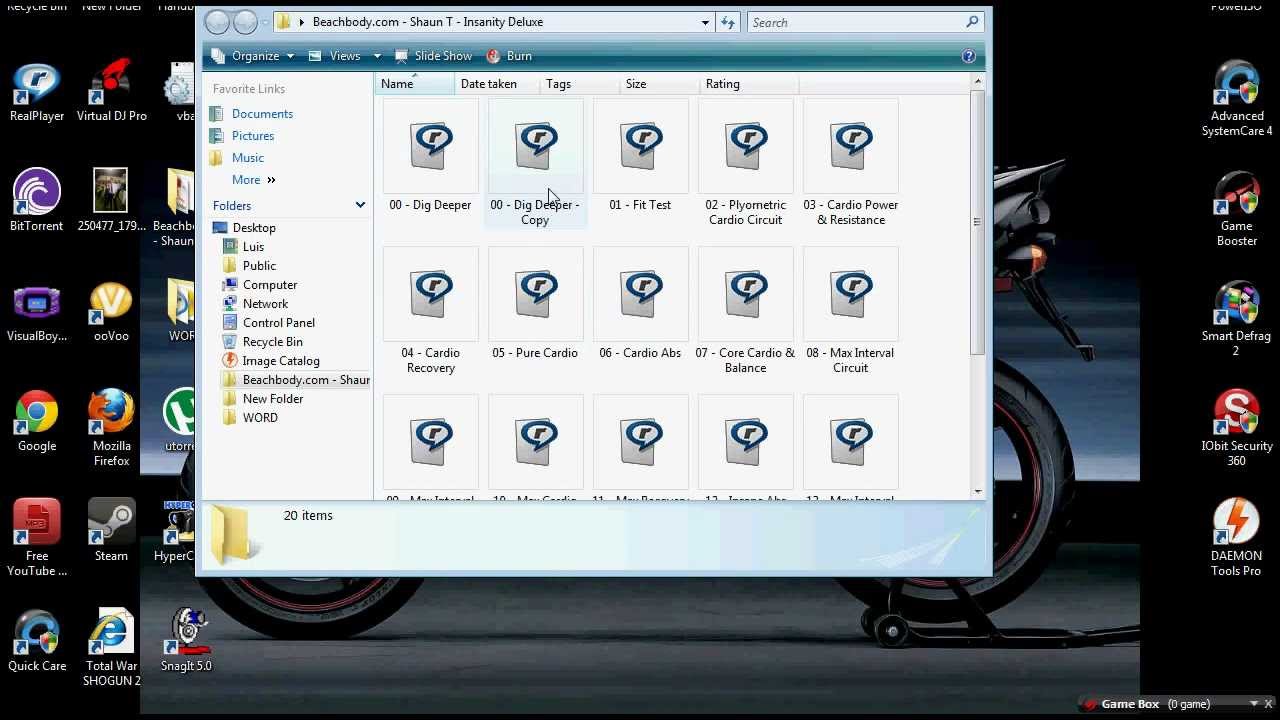Open the DAEMON Tools Pro shortcut
The image size is (1280, 720).
[x=1237, y=539]
